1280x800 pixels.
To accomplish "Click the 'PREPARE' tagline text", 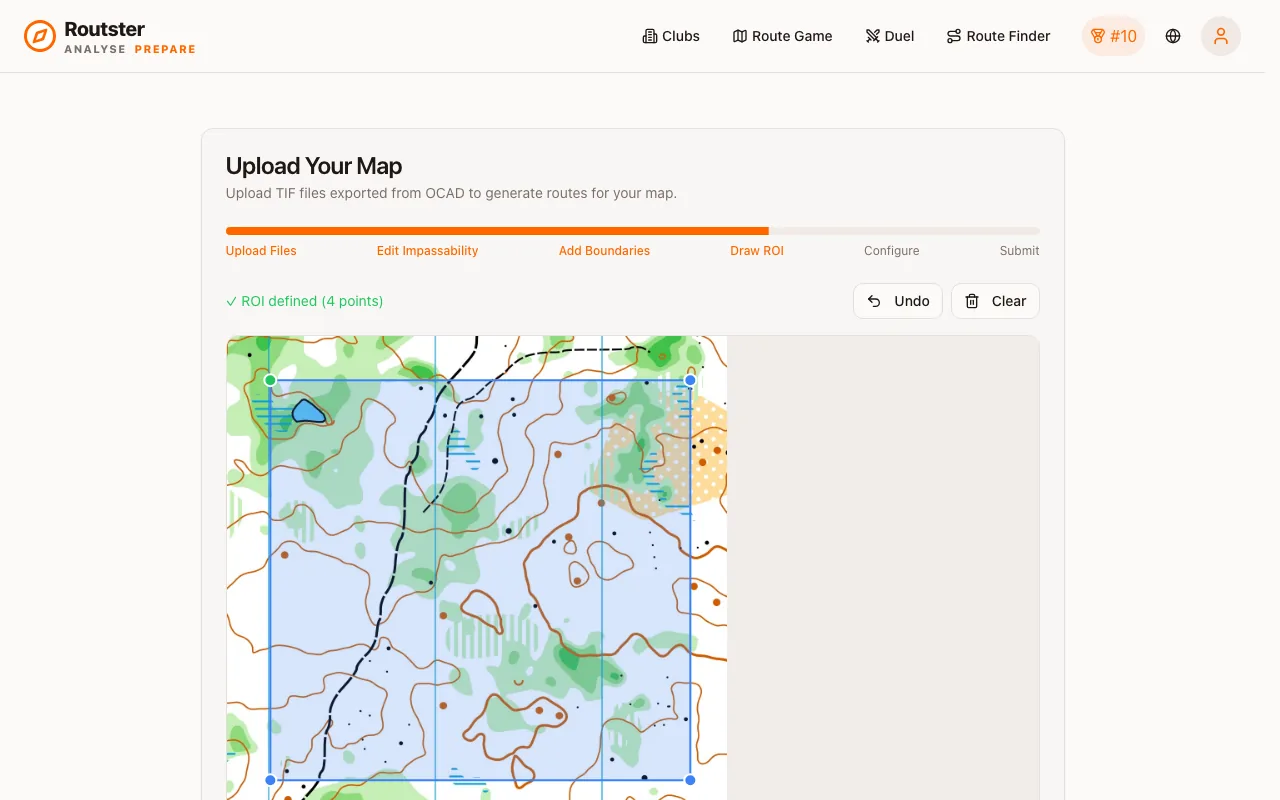I will (x=165, y=49).
